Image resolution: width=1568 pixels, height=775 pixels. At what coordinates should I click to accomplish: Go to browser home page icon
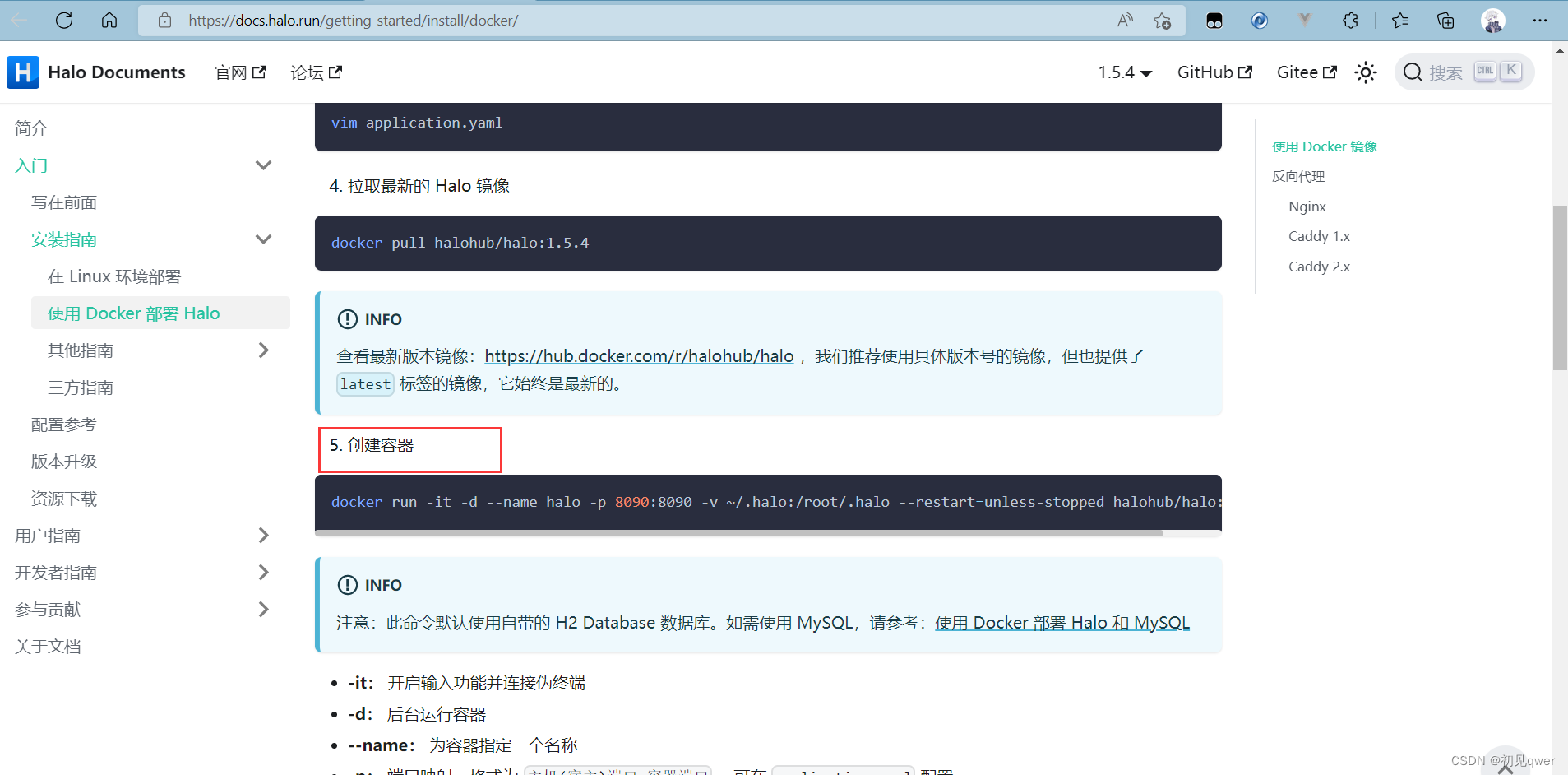pos(109,21)
